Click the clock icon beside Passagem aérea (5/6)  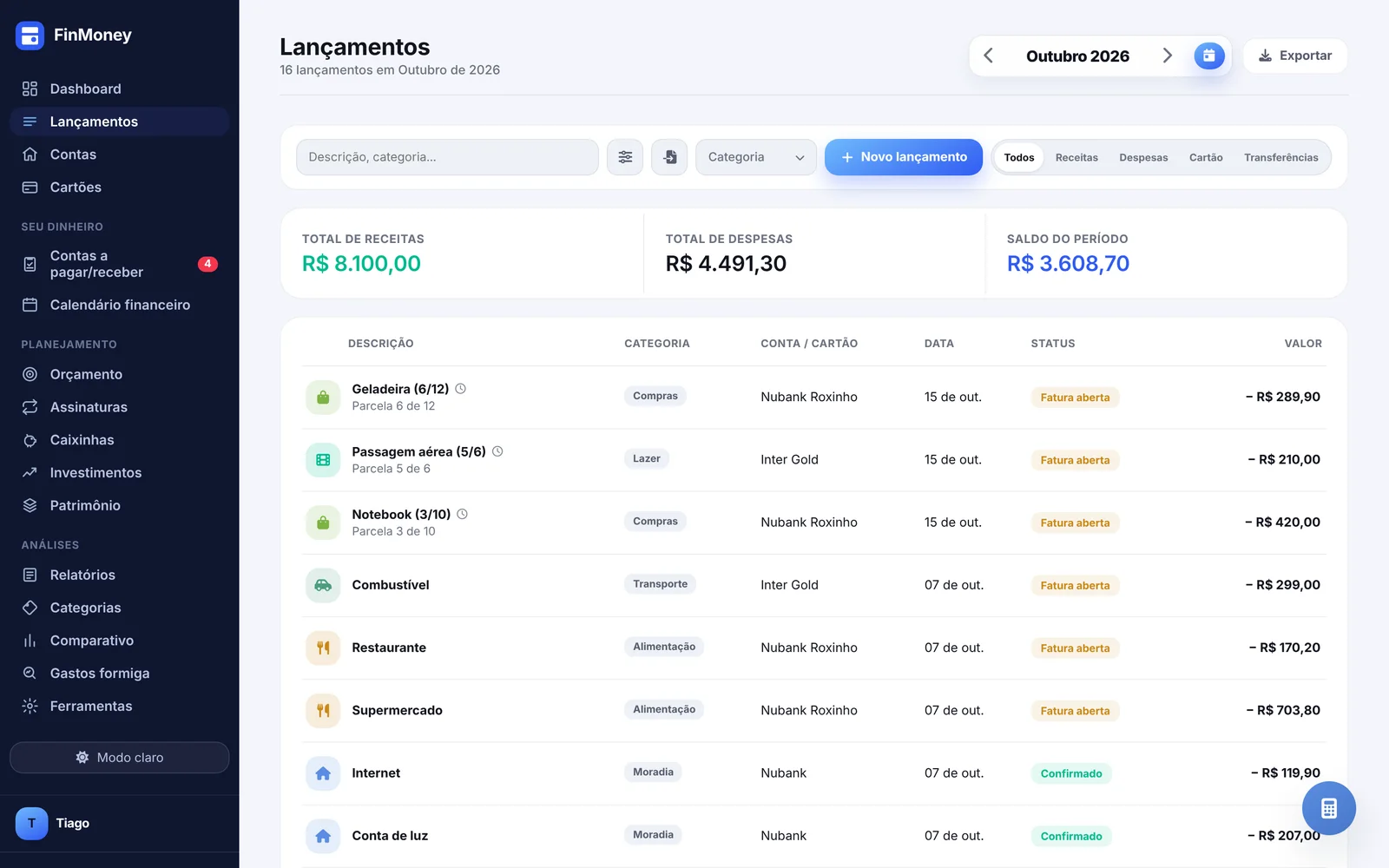[497, 451]
